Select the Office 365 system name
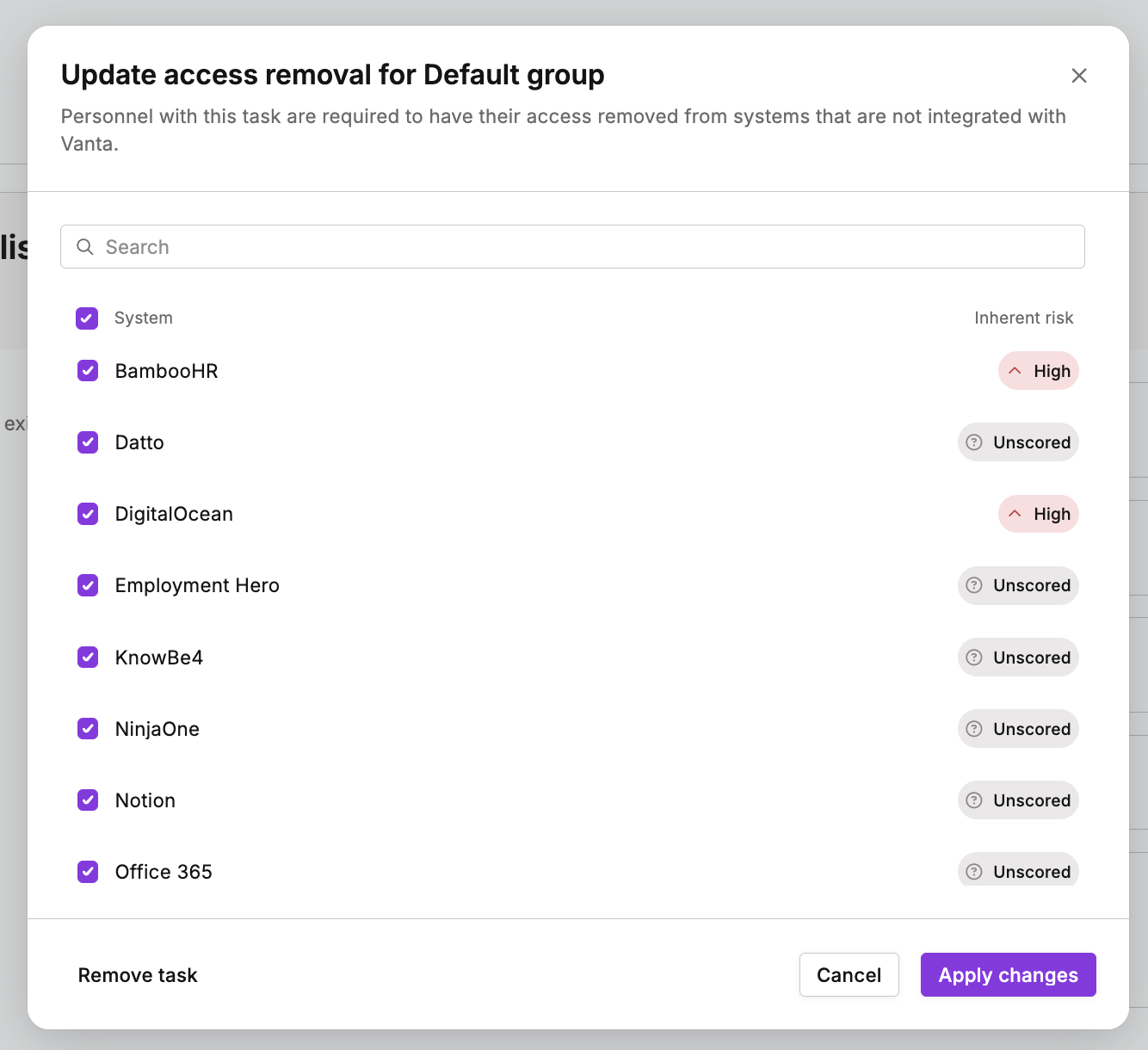This screenshot has width=1148, height=1050. 164,872
